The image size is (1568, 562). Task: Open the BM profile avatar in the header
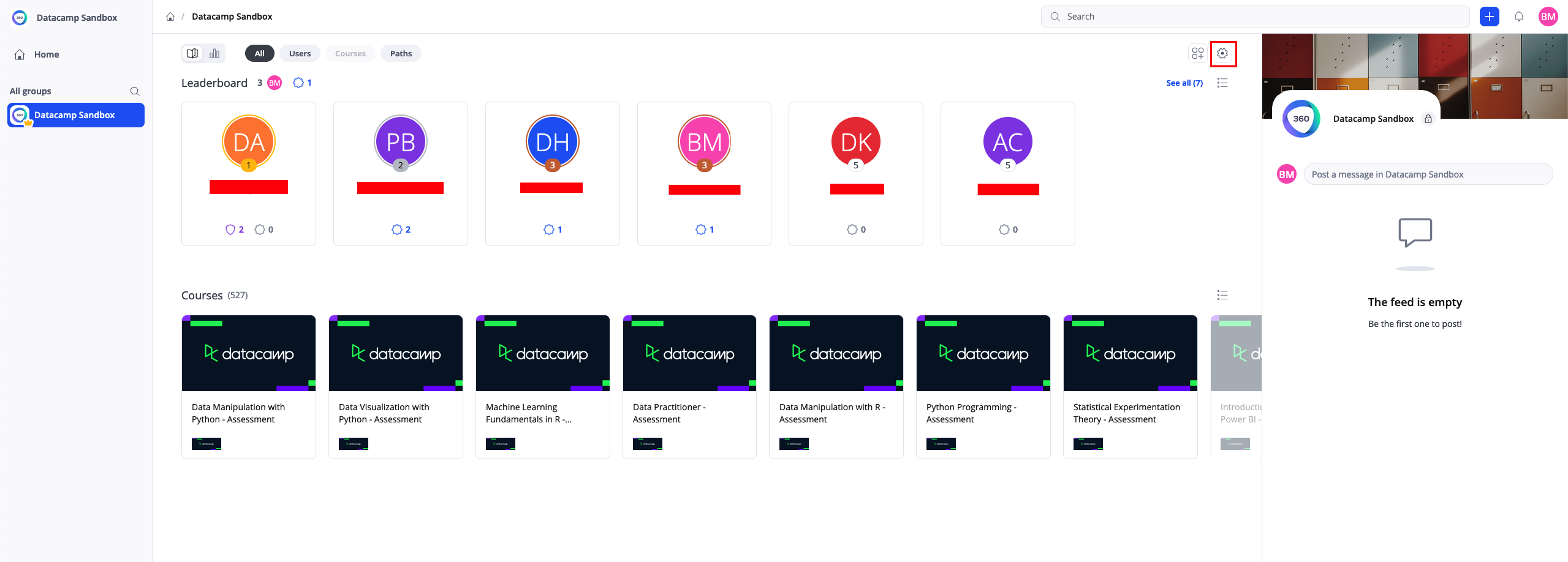pyautogui.click(x=1548, y=17)
